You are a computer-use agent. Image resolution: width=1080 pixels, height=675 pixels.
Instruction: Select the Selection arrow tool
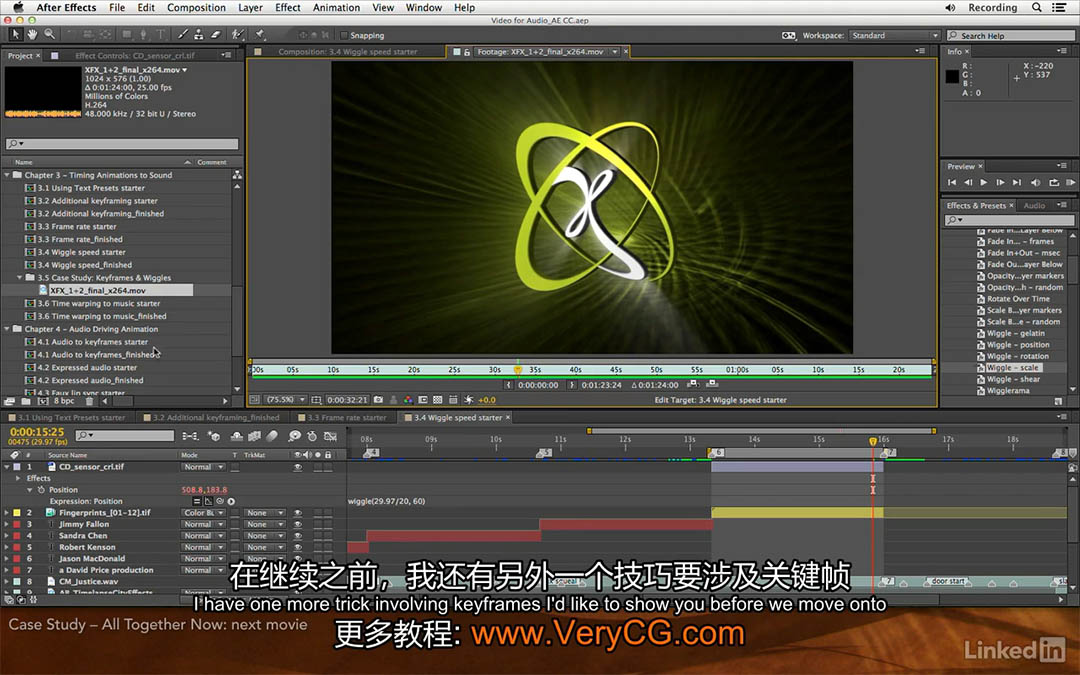pyautogui.click(x=16, y=34)
